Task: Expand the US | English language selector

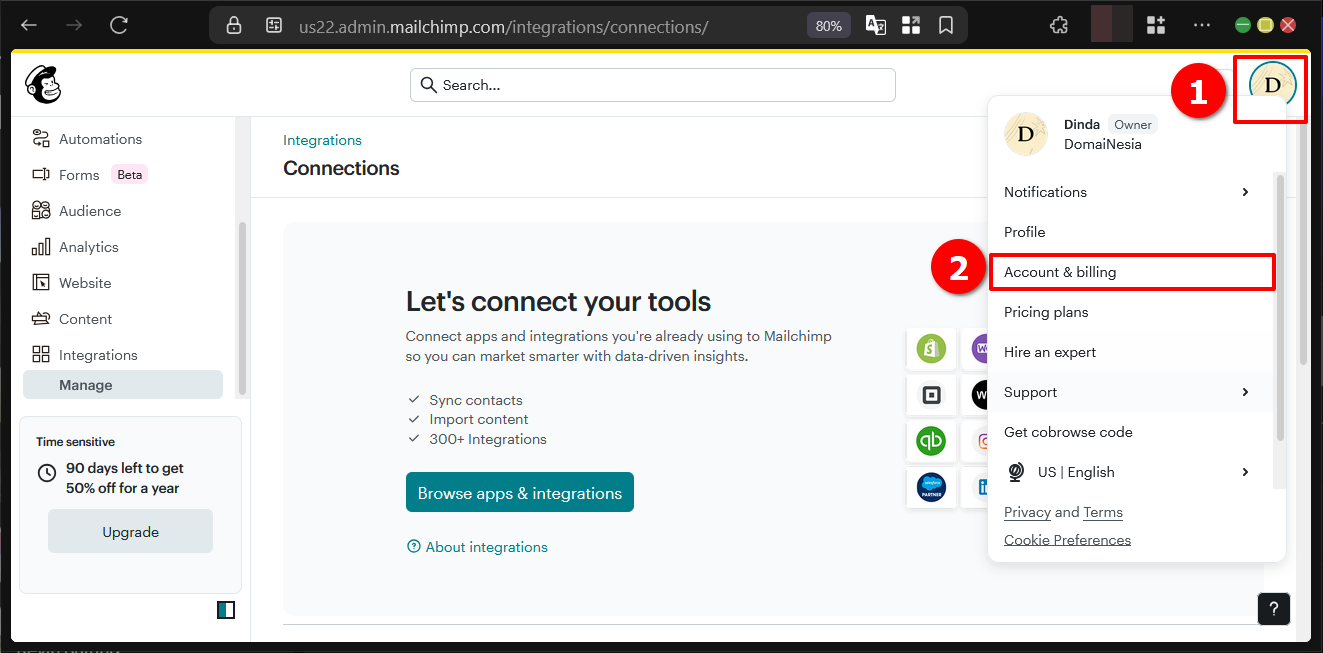Action: coord(1245,472)
